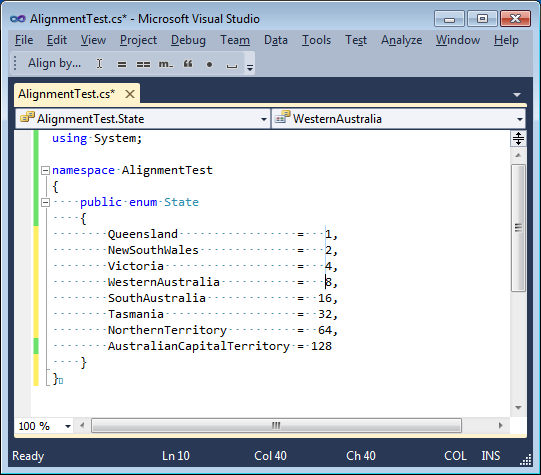The height and width of the screenshot is (475, 541).
Task: Close the AlignmentTest.cs tab
Action: click(x=130, y=94)
